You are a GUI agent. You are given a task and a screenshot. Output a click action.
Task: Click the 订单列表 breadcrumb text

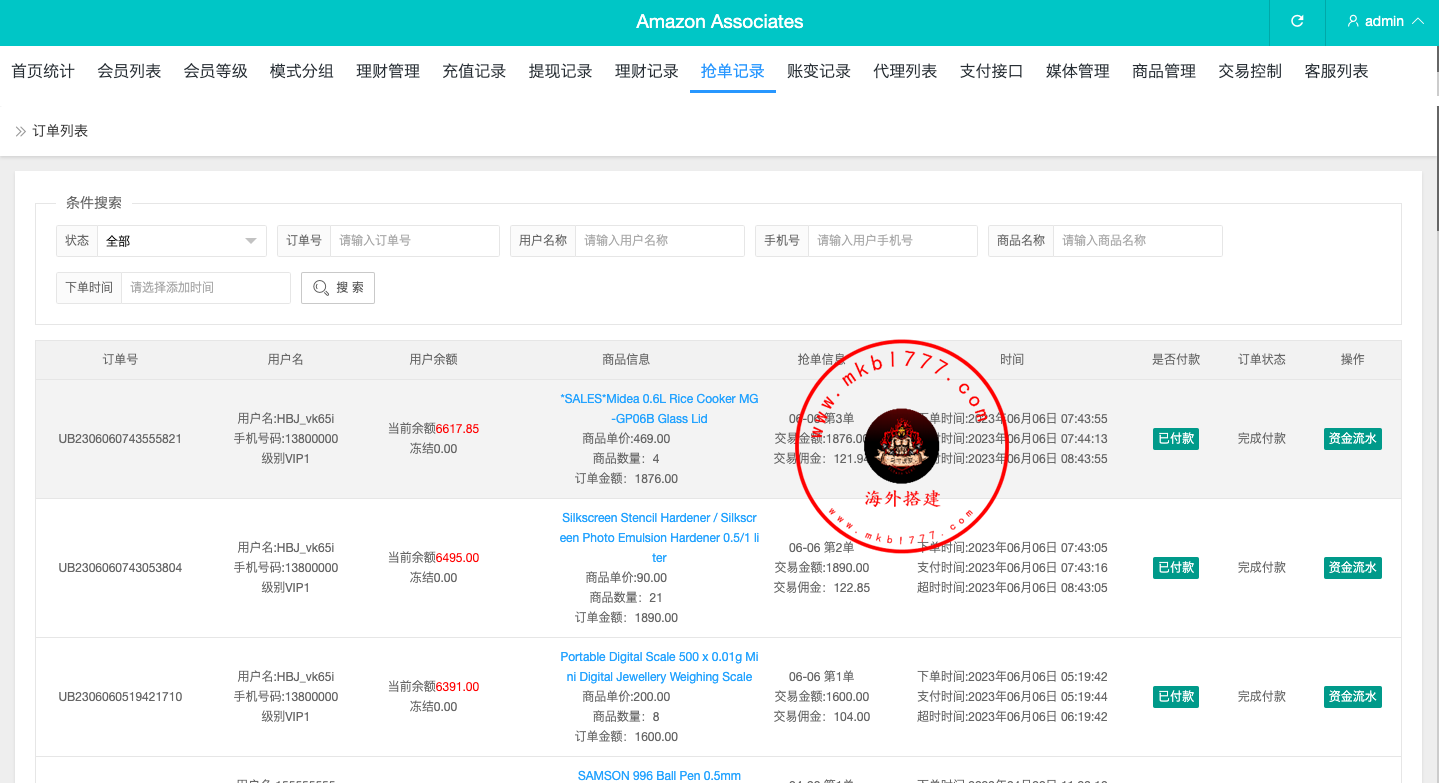click(x=60, y=131)
